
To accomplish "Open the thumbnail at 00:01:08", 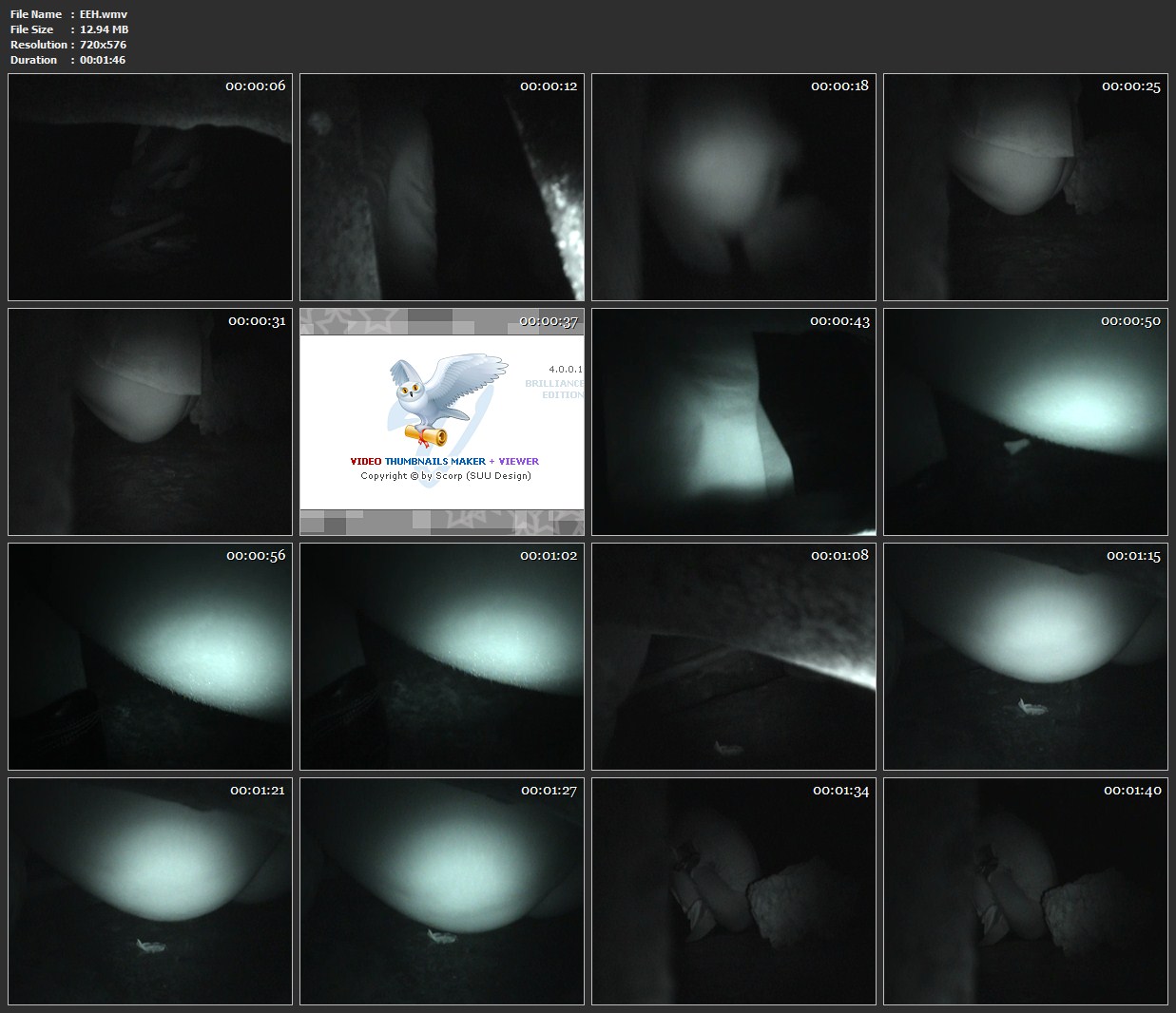I will [733, 657].
